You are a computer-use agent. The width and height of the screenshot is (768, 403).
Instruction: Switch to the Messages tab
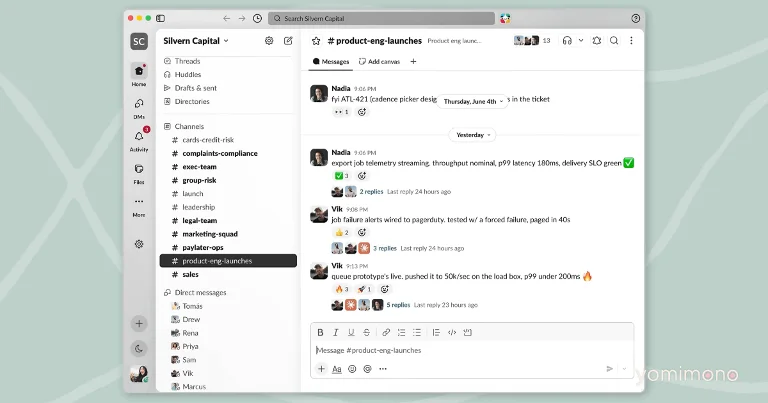coord(331,62)
